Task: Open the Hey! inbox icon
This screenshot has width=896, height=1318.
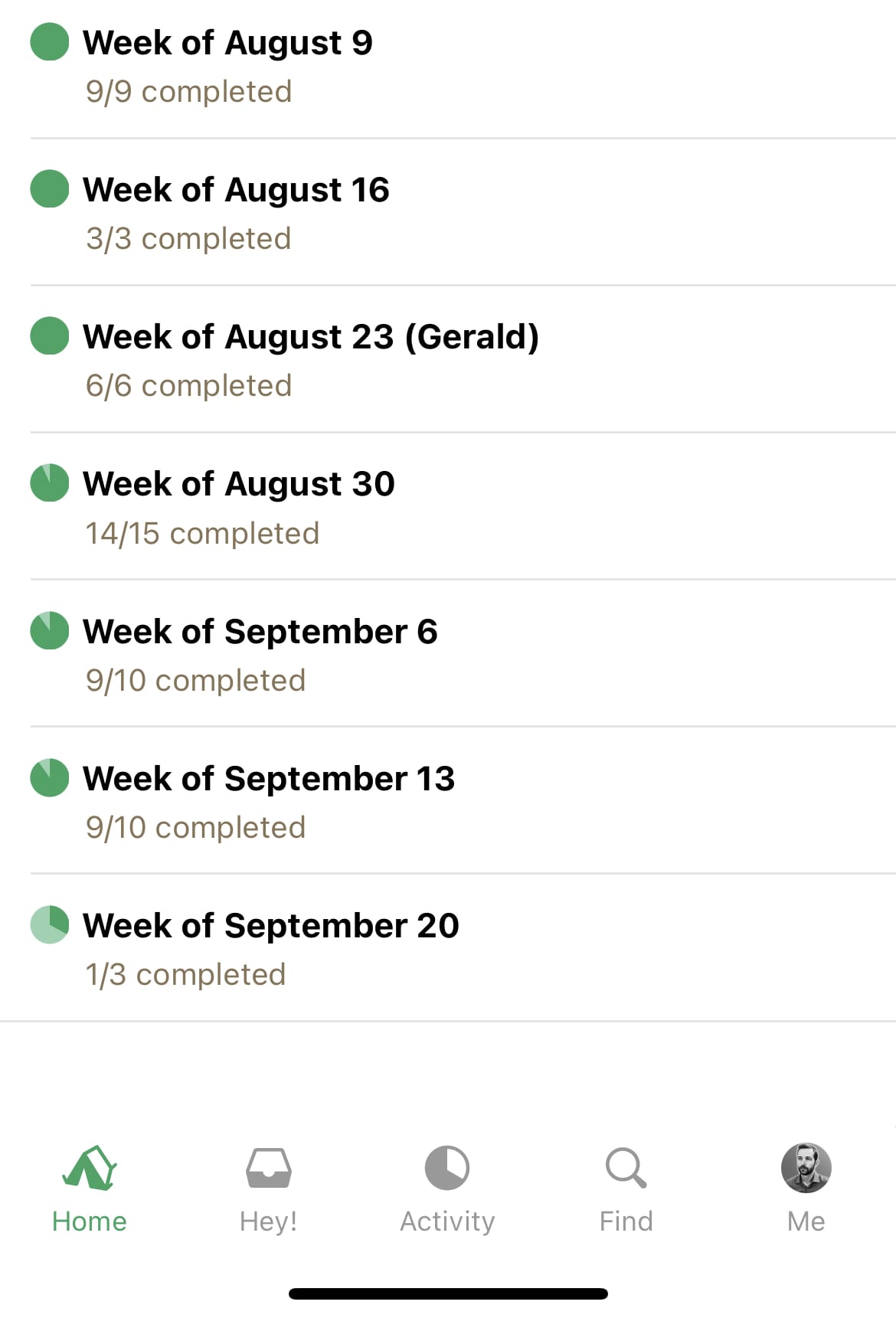Action: click(268, 1168)
